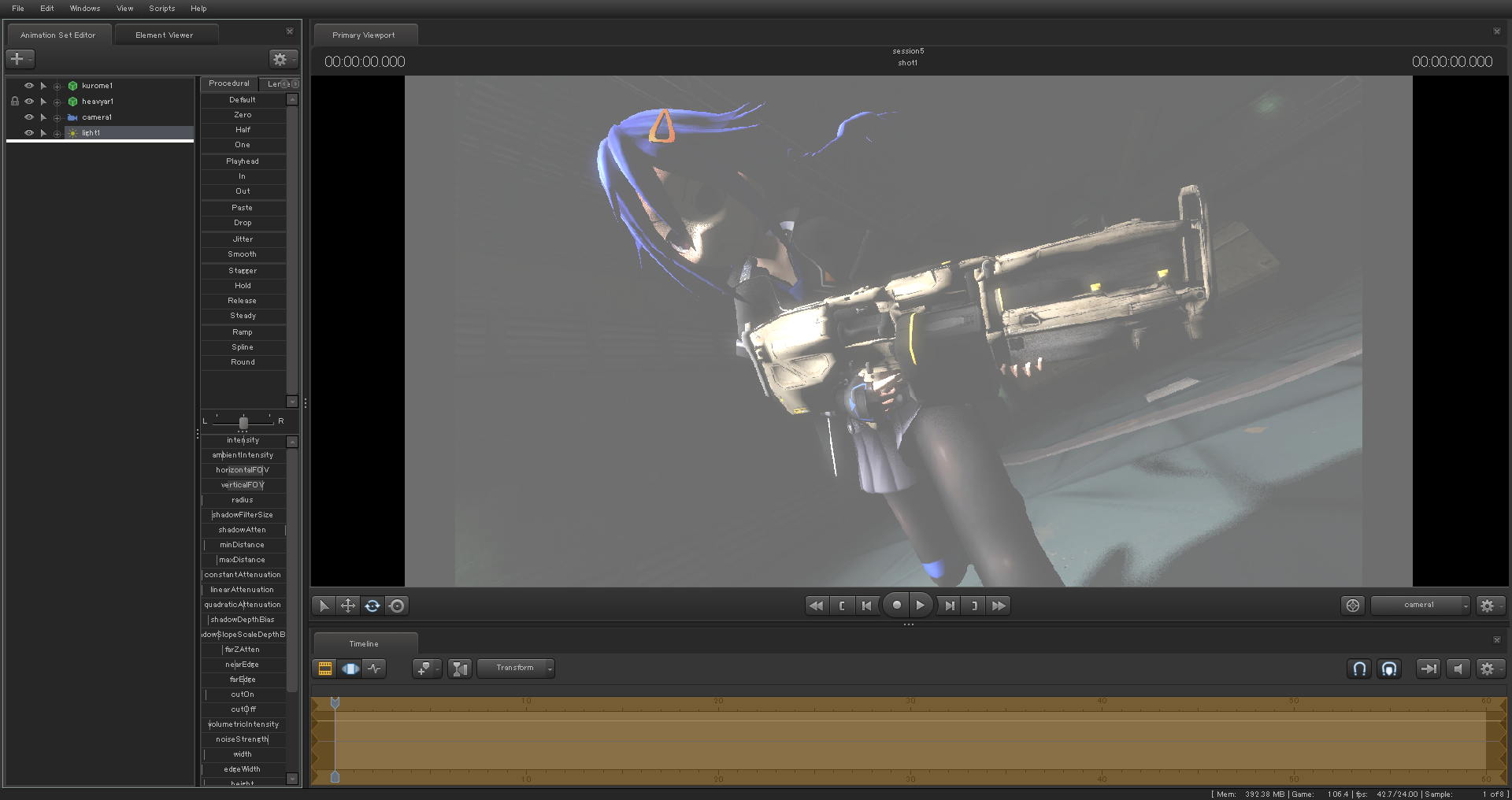
Task: Click the hourglass time tool icon
Action: point(460,669)
